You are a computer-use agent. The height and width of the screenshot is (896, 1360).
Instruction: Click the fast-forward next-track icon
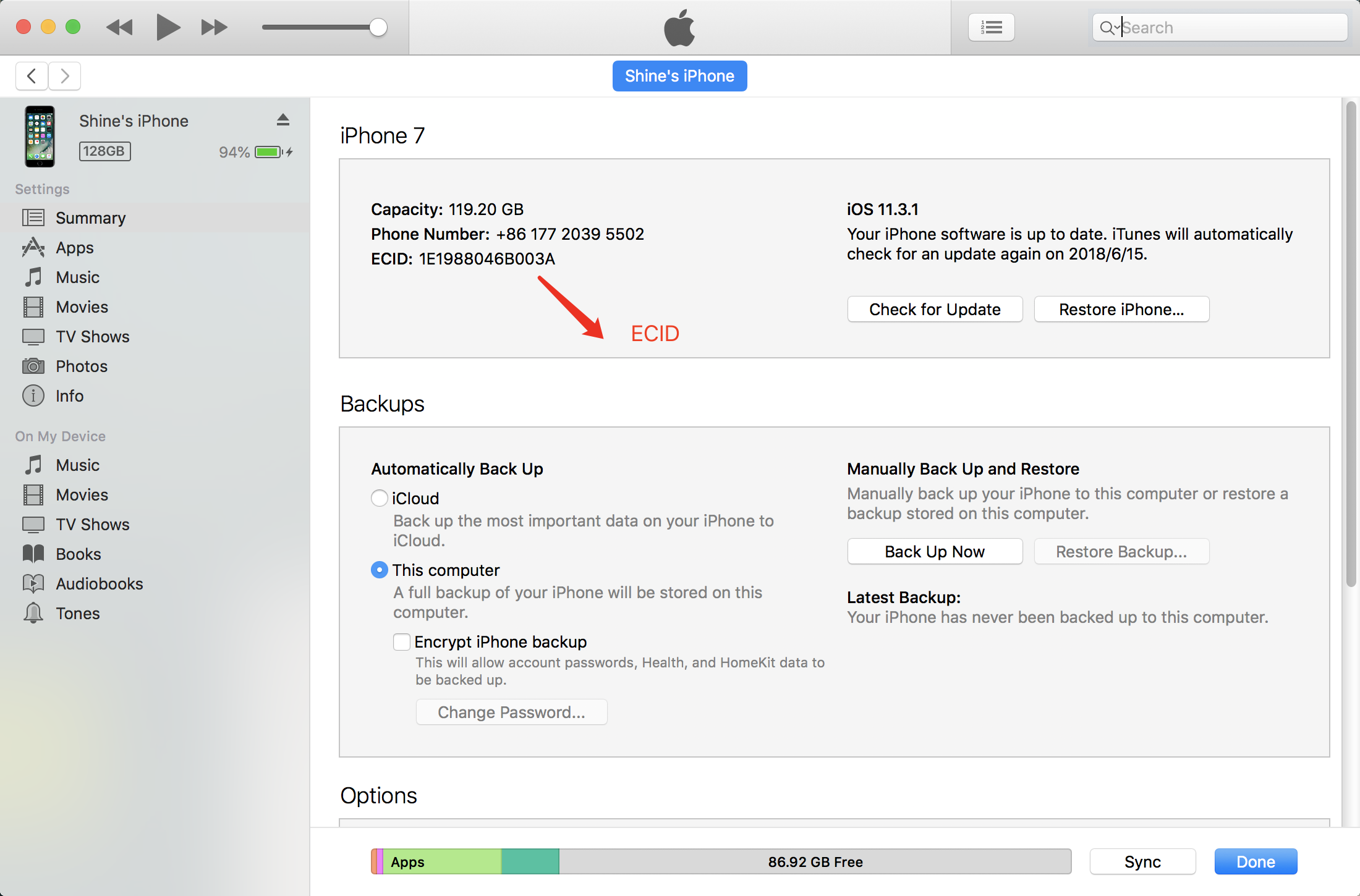pyautogui.click(x=214, y=27)
